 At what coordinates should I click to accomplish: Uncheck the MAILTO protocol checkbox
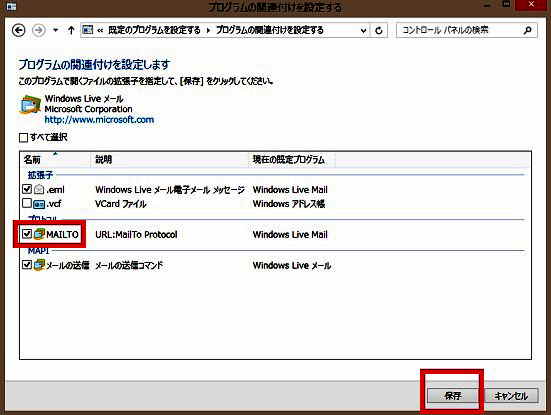tap(27, 234)
